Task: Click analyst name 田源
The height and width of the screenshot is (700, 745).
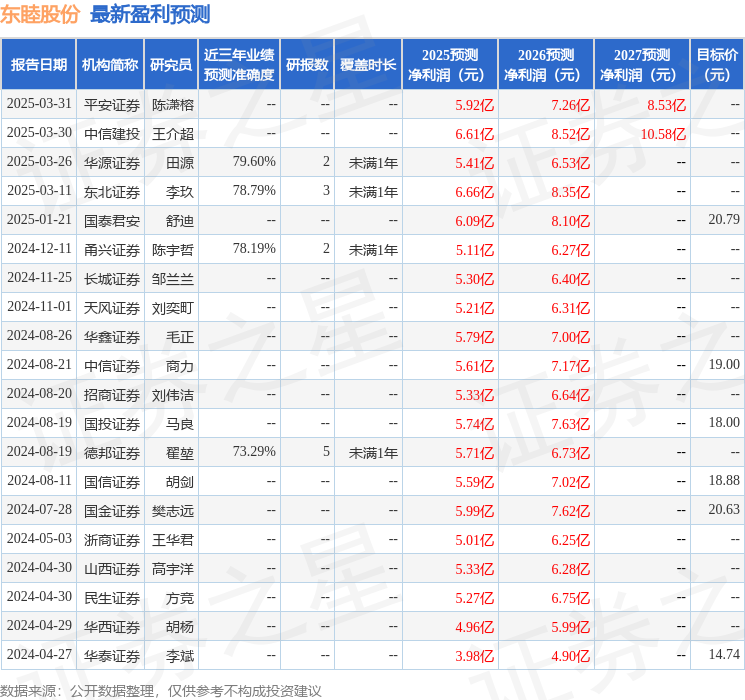Action: point(180,163)
